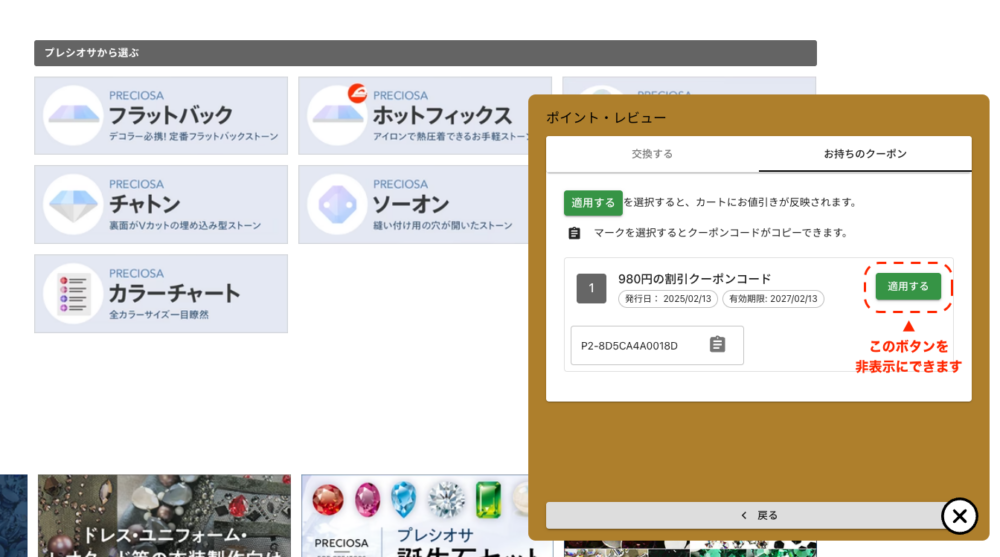Click the 980円の割引クーポンコード title

coord(695,279)
